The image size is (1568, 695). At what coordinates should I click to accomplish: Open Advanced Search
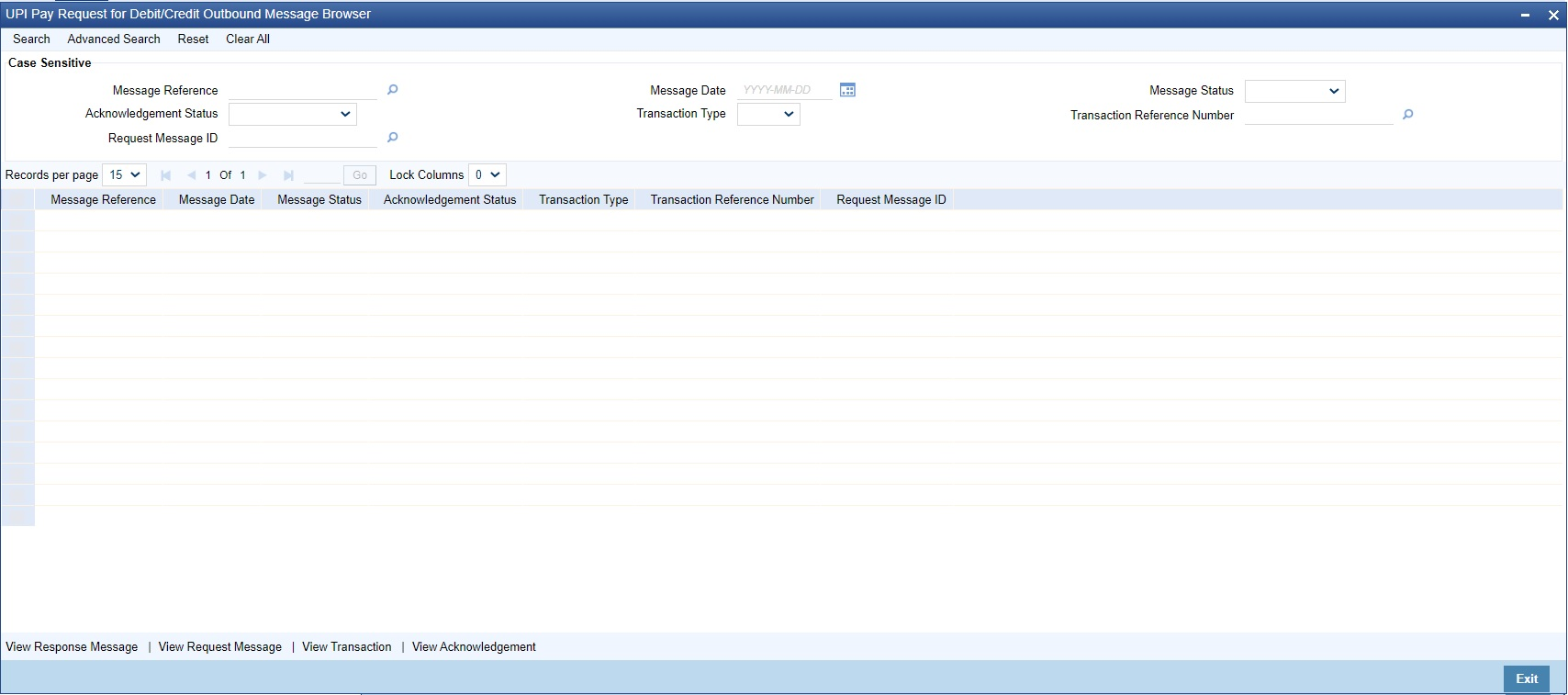tap(114, 39)
